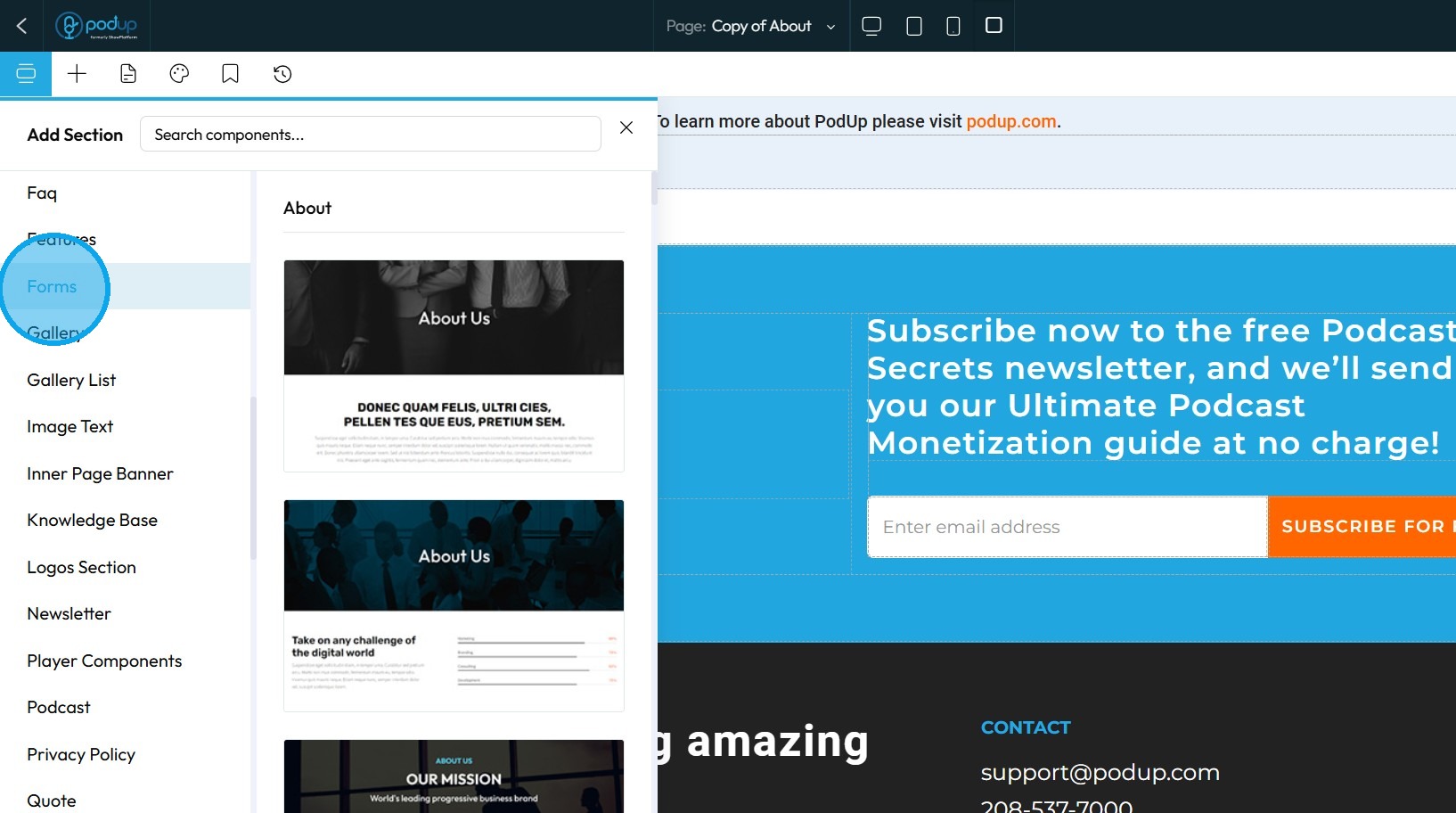
Task: Open the podup.com link
Action: coord(1011,121)
